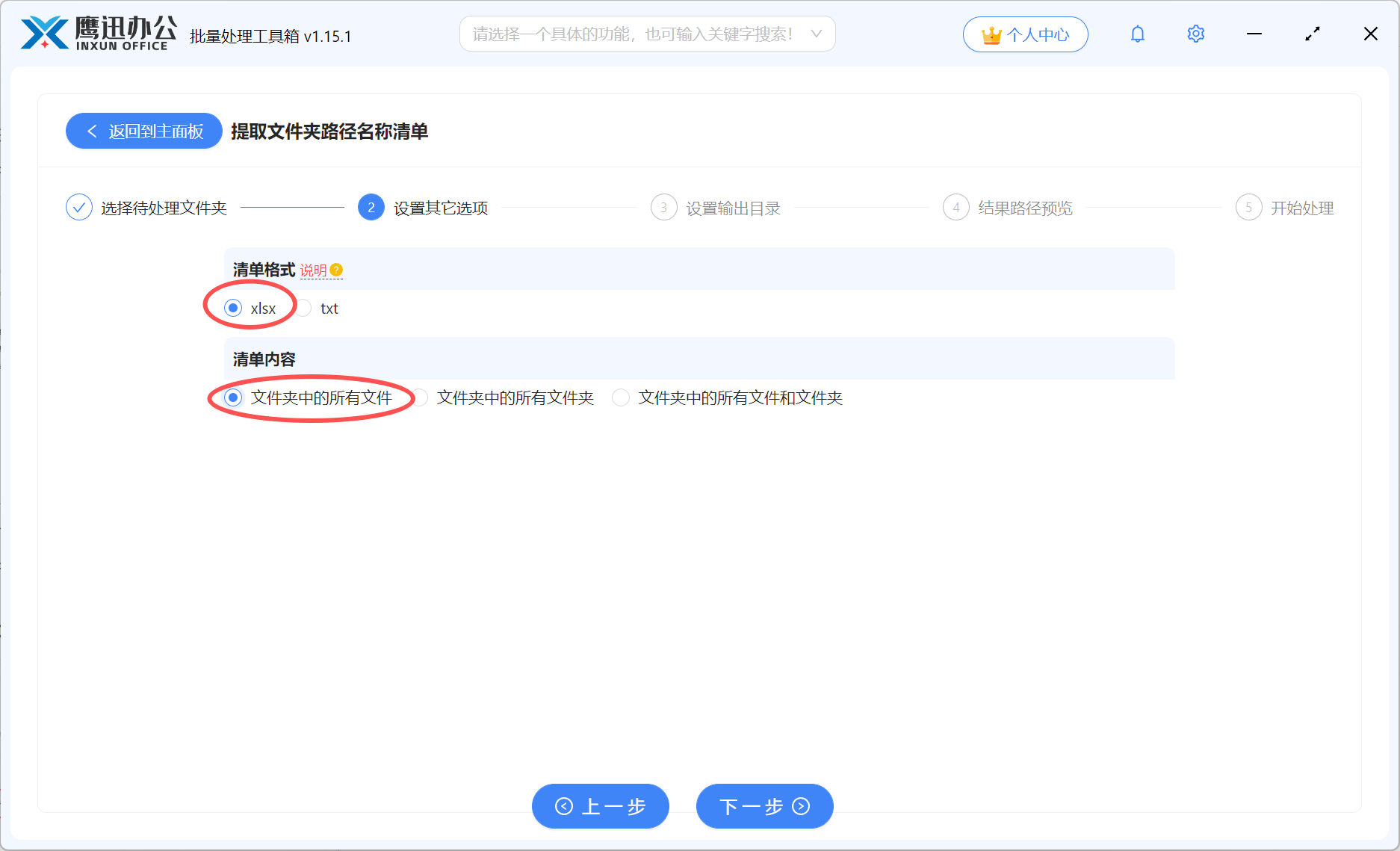1400x851 pixels.
Task: Click the page title 提取文件夹路径名称清单
Action: coord(329,131)
